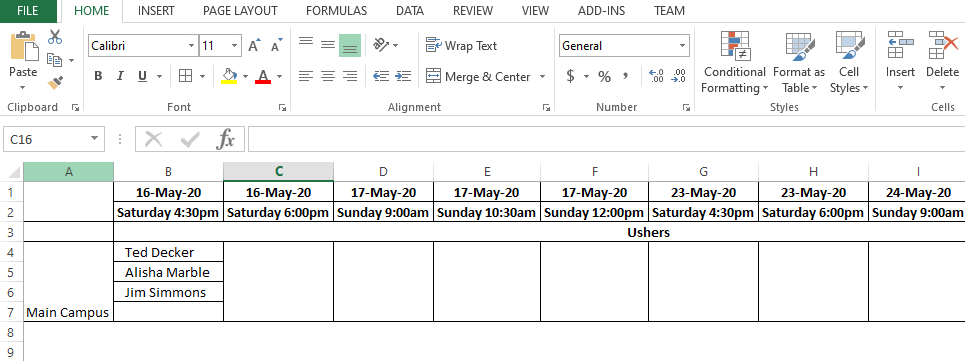The image size is (965, 361).
Task: Open Conditional Formatting menu
Action: pyautogui.click(x=735, y=62)
